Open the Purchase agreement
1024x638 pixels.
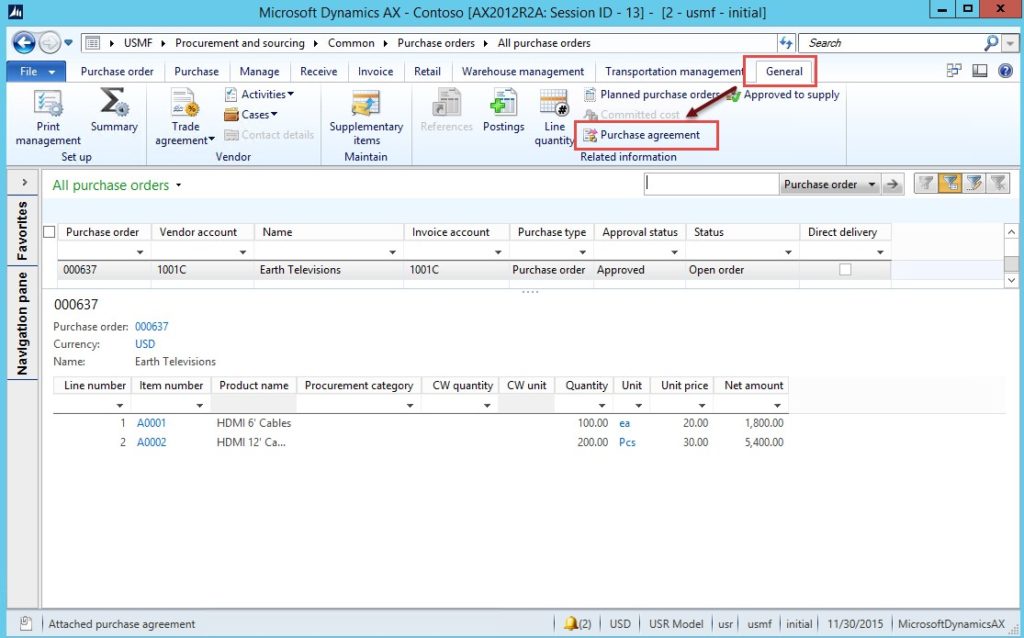(x=641, y=135)
